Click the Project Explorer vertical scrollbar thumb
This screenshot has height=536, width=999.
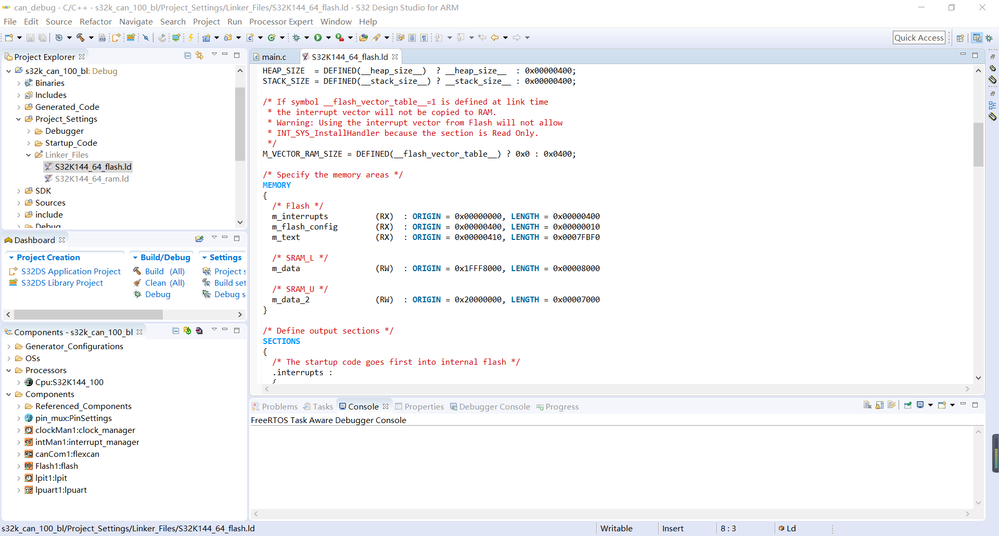(240, 124)
